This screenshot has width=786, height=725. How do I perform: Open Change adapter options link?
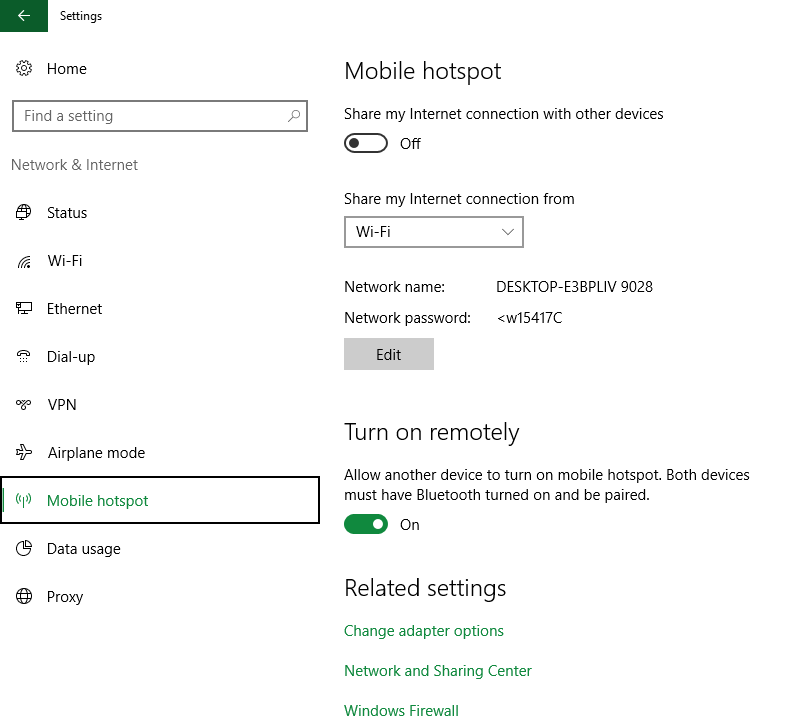coord(424,631)
